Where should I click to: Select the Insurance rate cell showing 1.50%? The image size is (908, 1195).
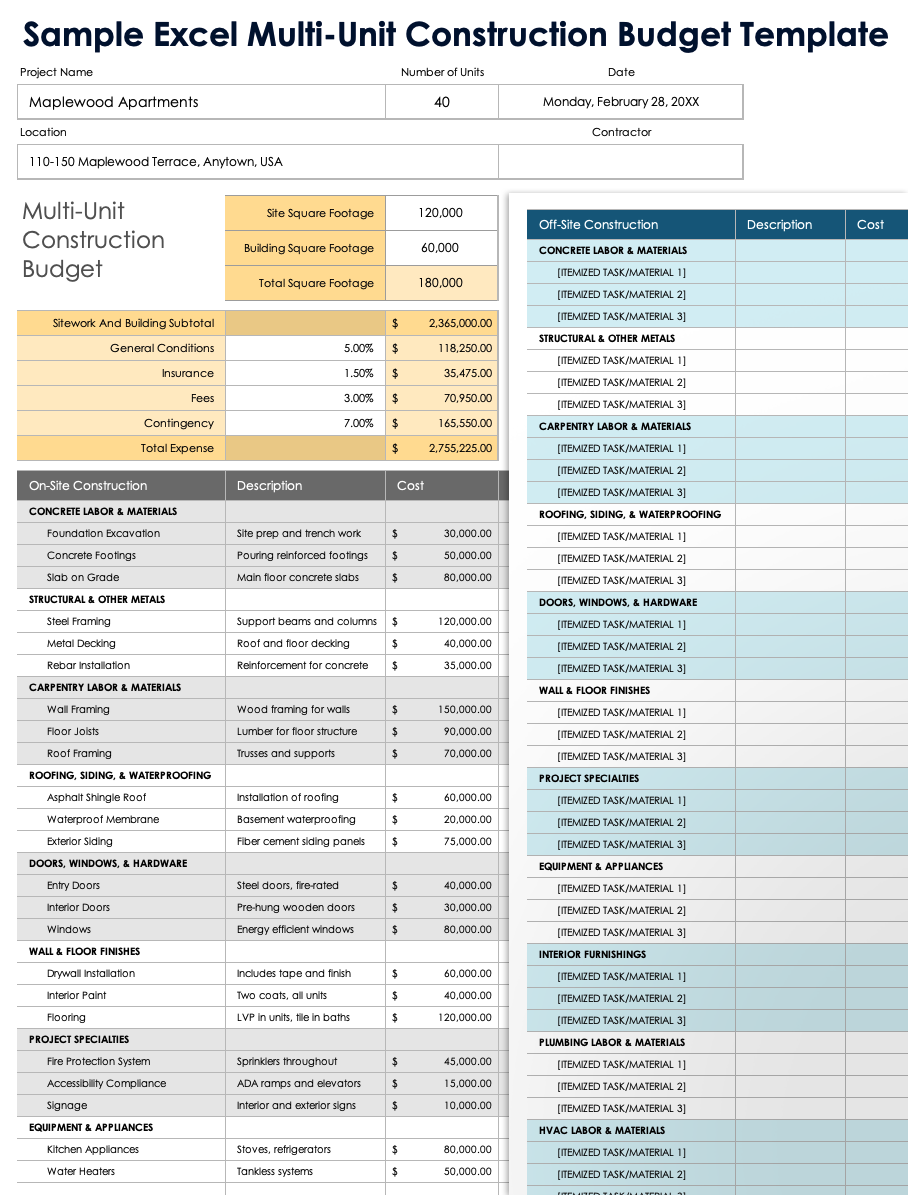pyautogui.click(x=305, y=373)
